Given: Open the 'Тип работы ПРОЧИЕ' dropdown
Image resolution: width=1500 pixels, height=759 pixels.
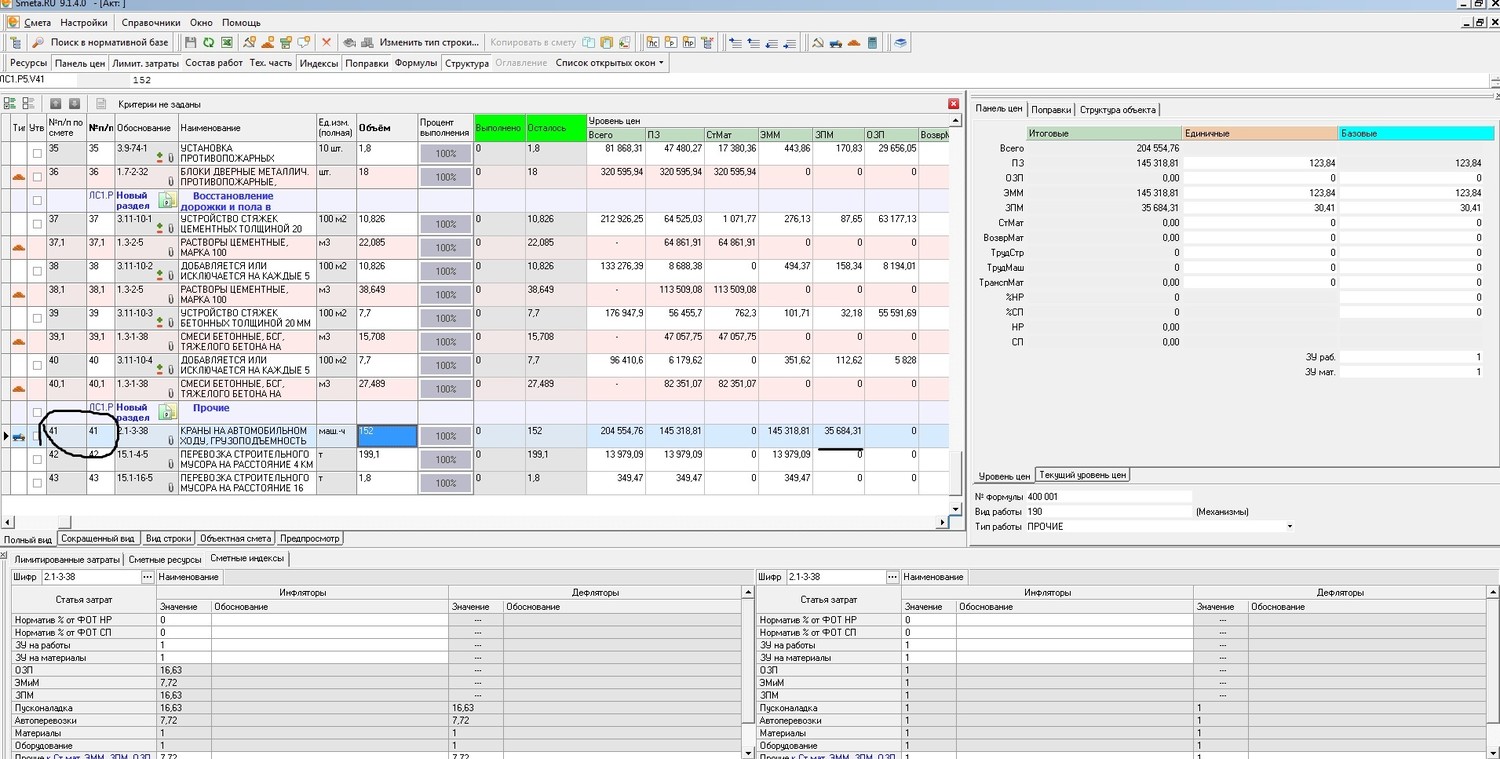Looking at the screenshot, I should coord(1289,527).
